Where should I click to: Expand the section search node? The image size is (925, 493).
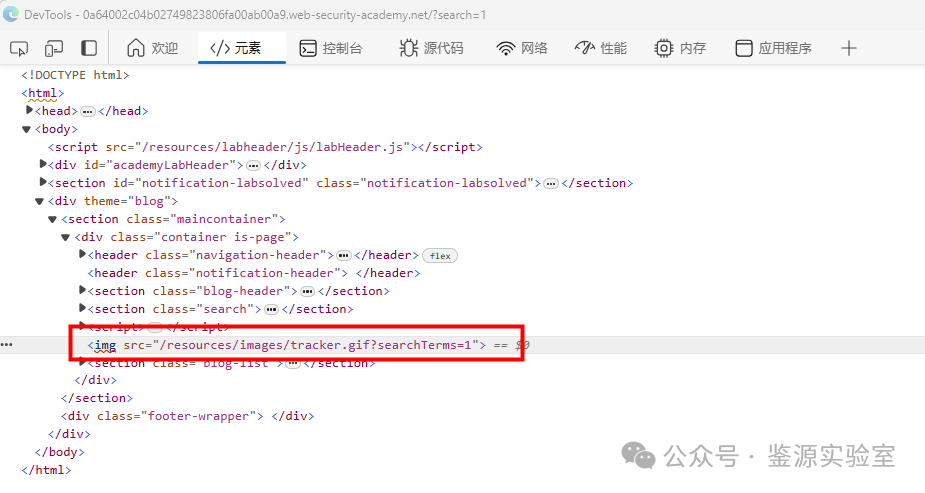82,309
